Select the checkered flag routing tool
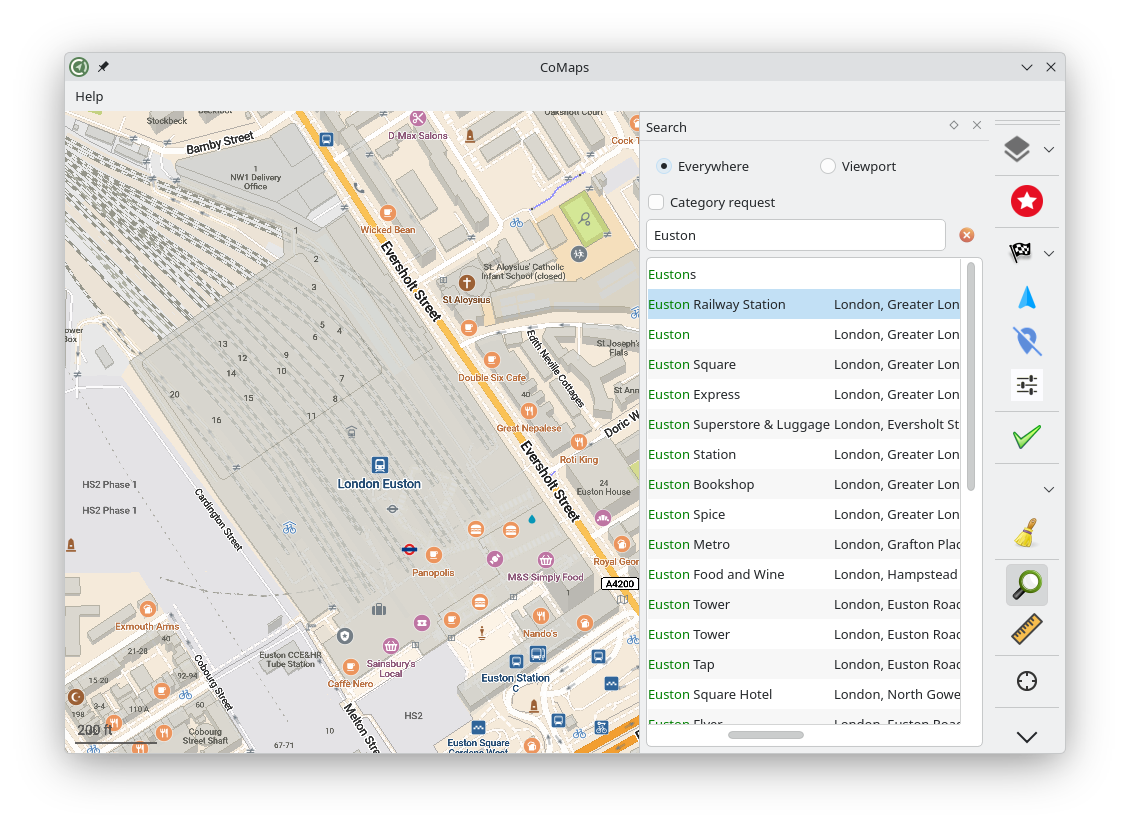The height and width of the screenshot is (830, 1130). [x=1020, y=253]
